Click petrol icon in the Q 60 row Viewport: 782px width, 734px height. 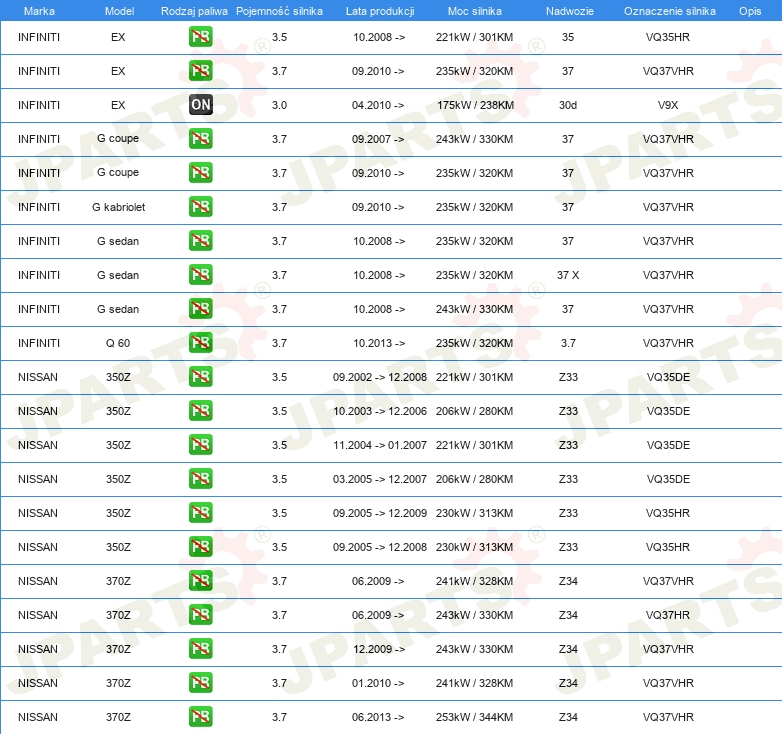pyautogui.click(x=201, y=343)
